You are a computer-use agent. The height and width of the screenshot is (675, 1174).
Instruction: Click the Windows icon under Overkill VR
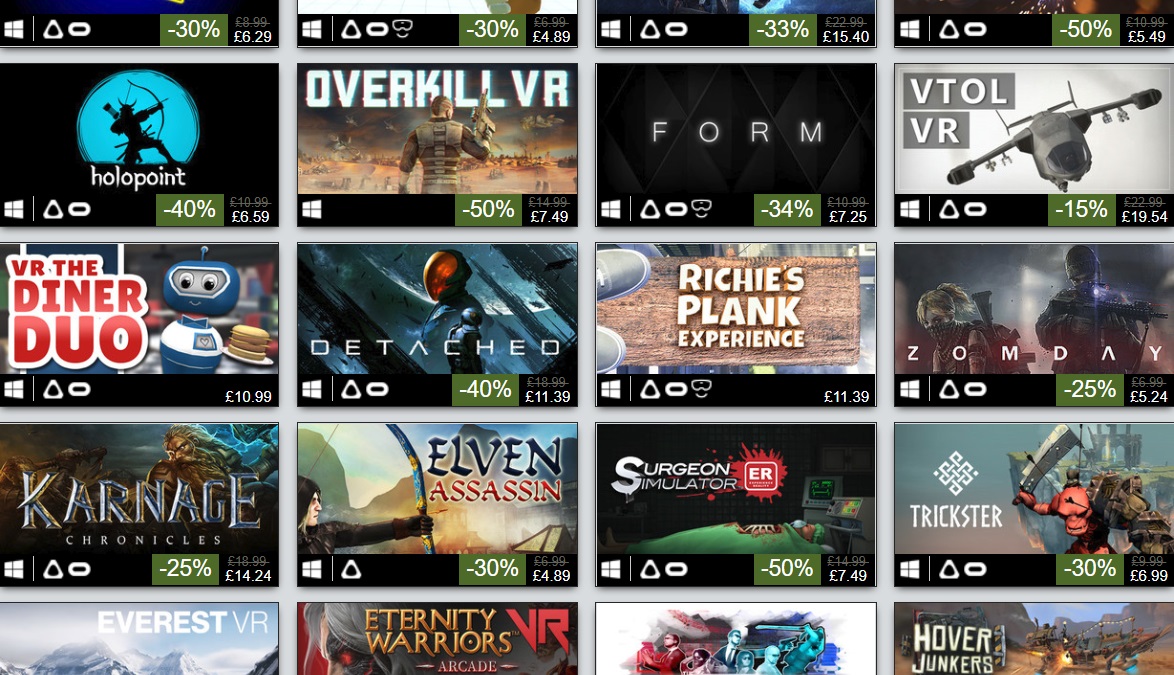point(312,209)
